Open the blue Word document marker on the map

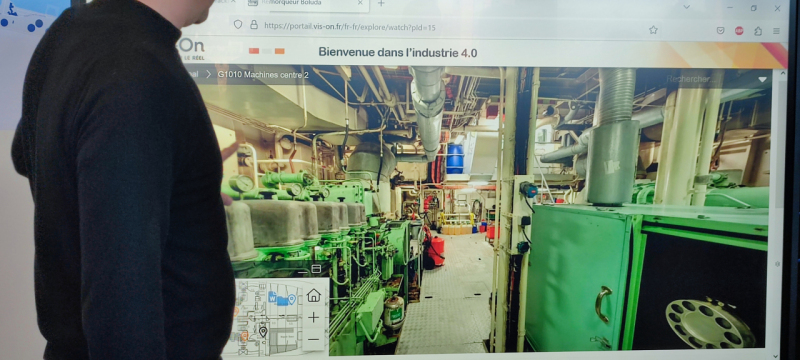pyautogui.click(x=272, y=296)
